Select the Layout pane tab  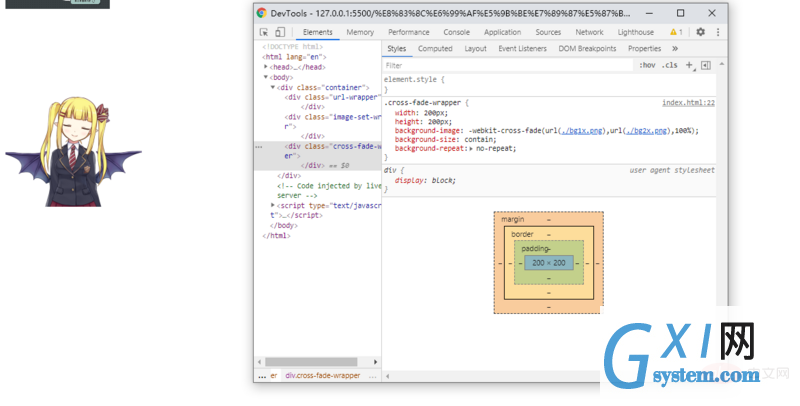pyautogui.click(x=476, y=48)
